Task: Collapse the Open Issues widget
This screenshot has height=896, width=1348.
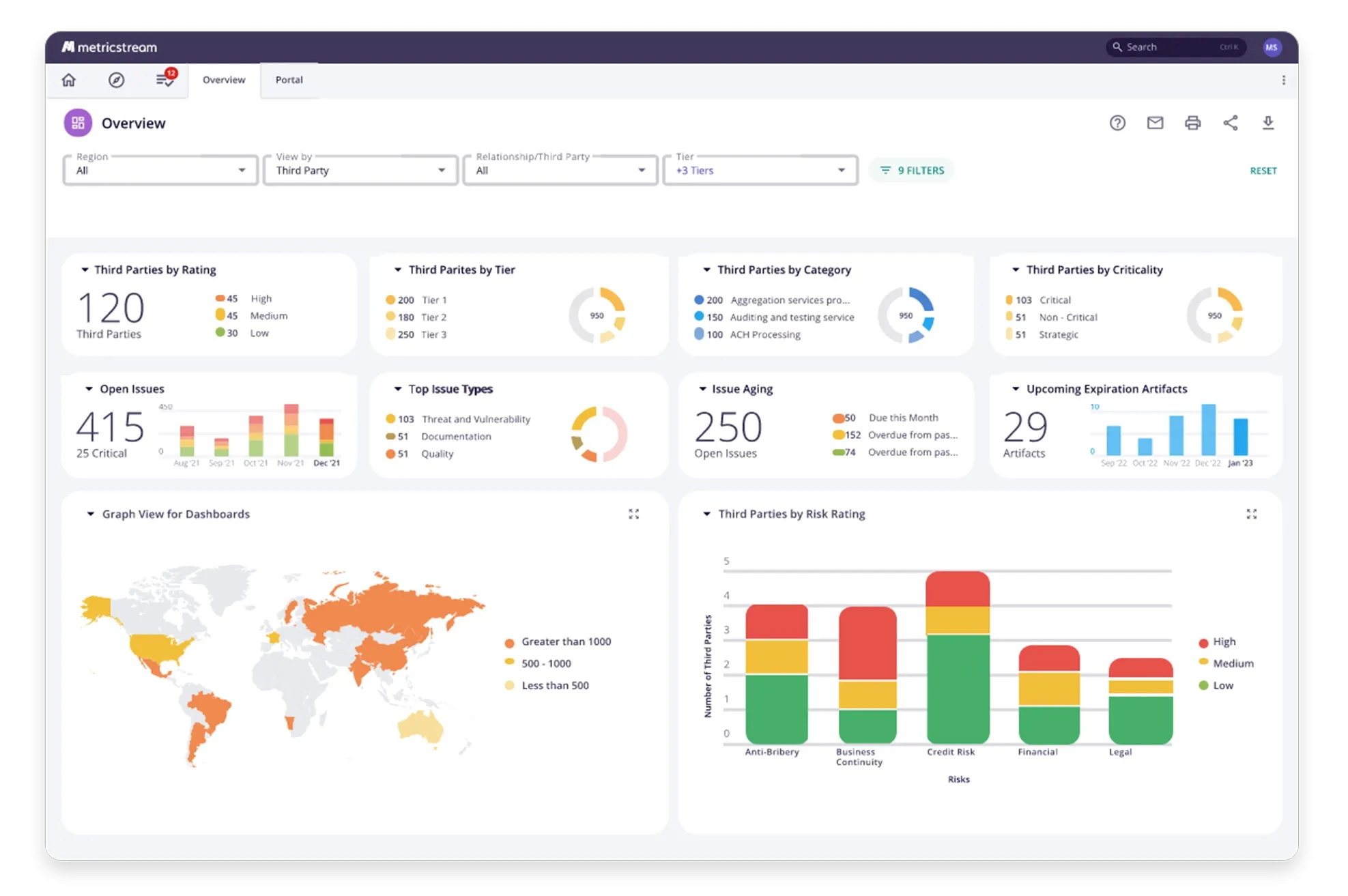Action: pos(89,389)
